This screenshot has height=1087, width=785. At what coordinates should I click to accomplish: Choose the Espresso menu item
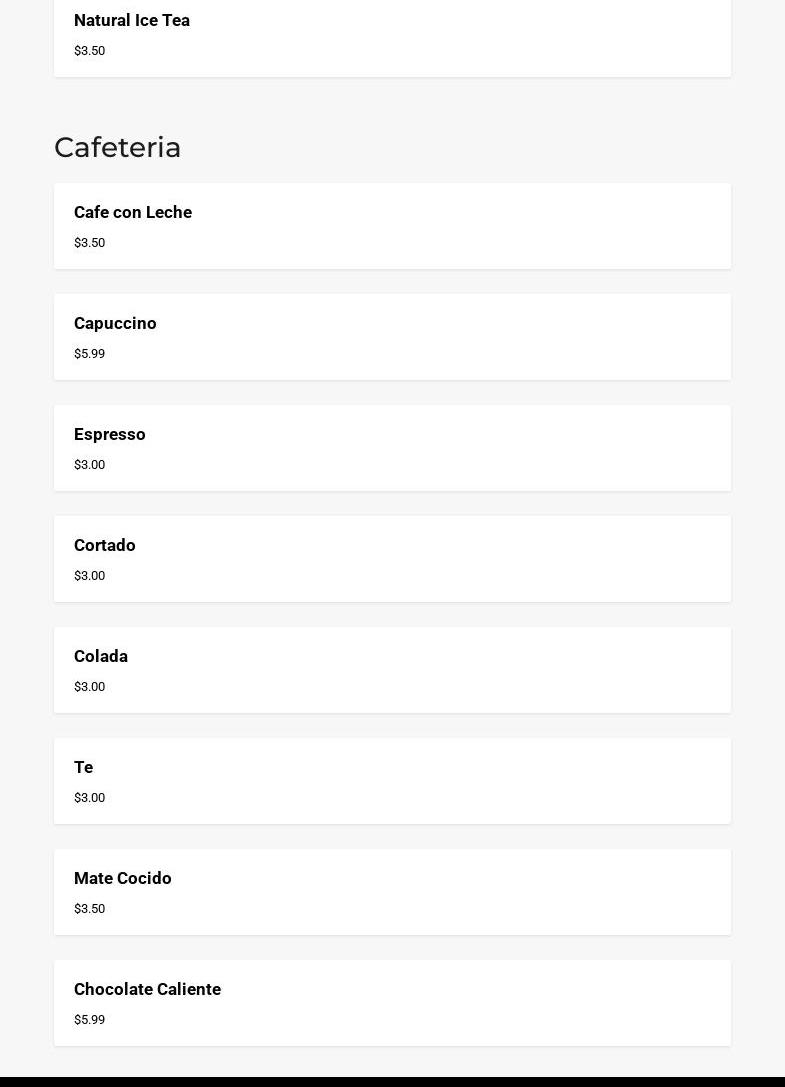point(392,448)
